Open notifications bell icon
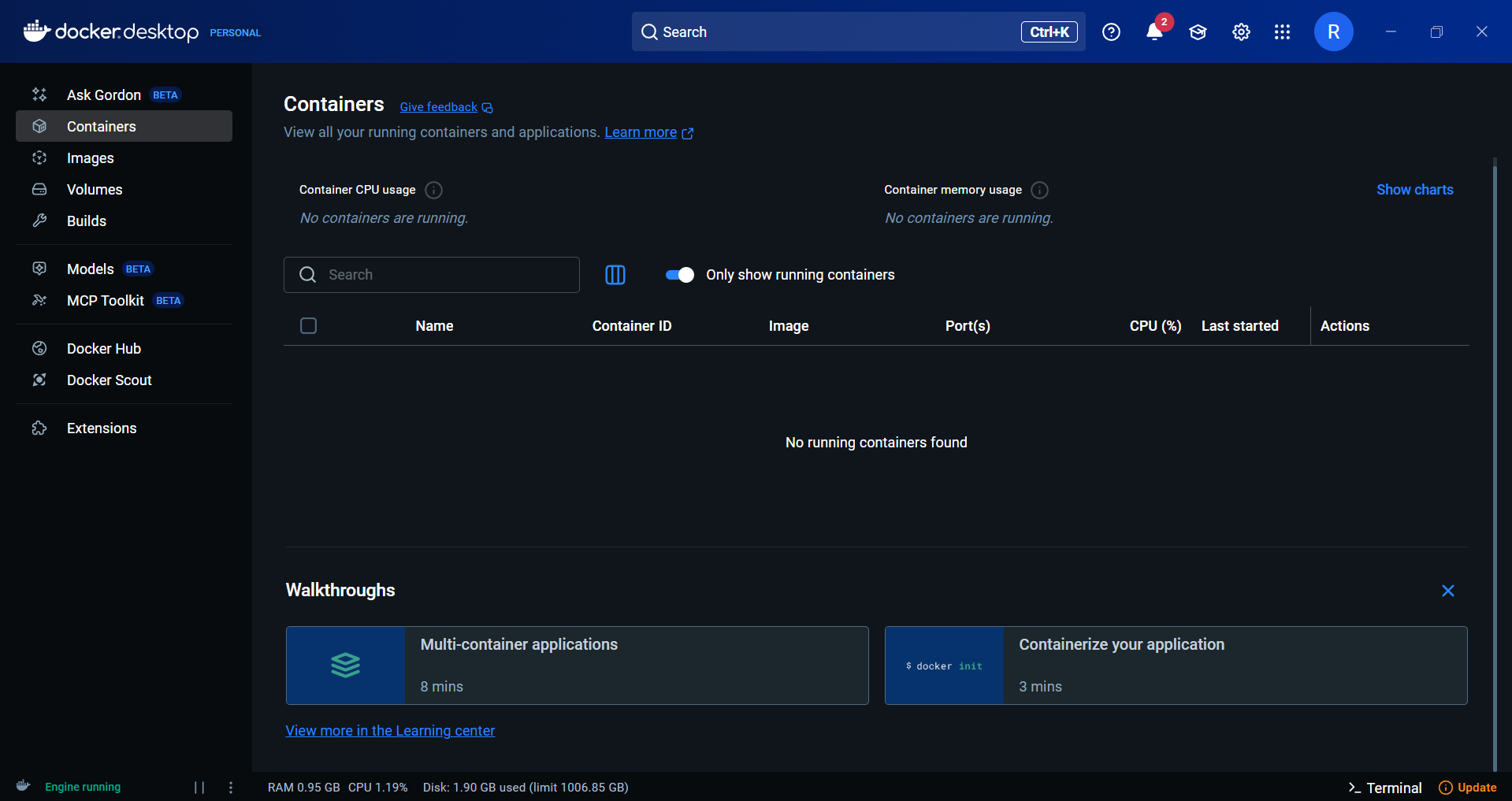Viewport: 1512px width, 801px height. [x=1154, y=32]
